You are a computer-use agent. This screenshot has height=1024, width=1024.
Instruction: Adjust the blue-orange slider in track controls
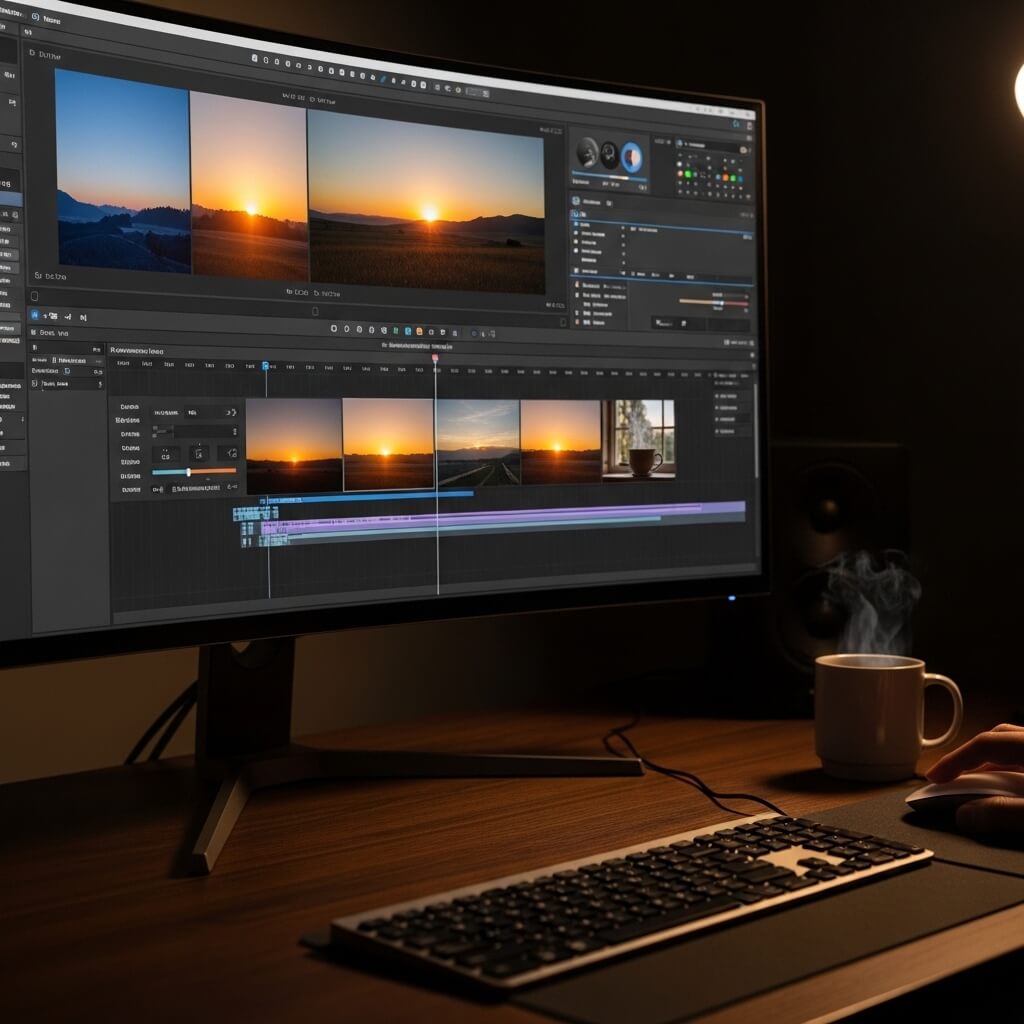coord(189,471)
